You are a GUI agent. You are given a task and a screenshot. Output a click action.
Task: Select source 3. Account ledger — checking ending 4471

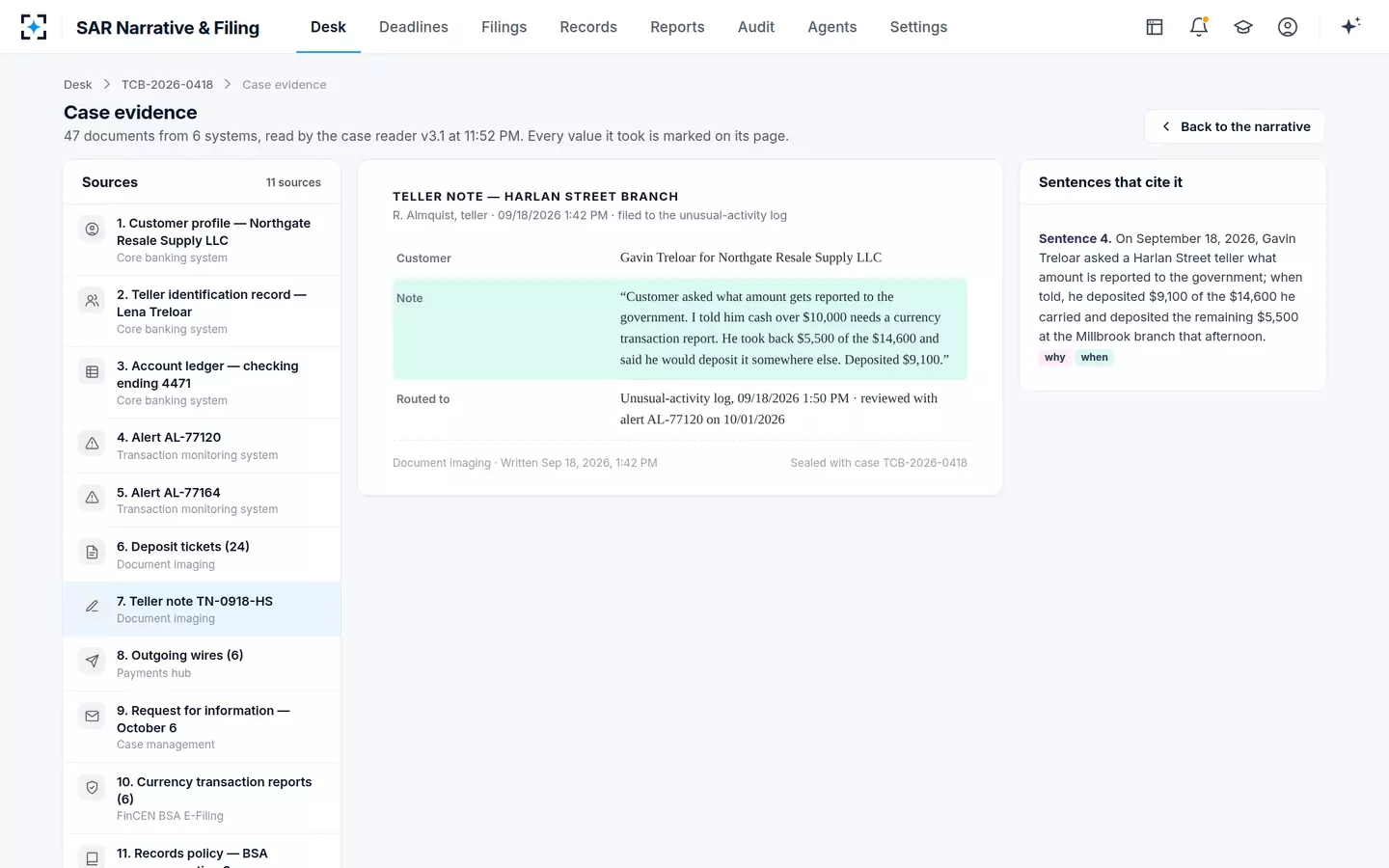202,383
